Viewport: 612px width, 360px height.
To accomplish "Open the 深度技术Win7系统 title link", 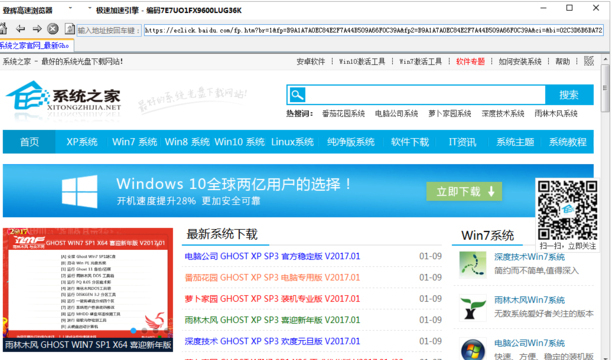I will click(x=530, y=257).
